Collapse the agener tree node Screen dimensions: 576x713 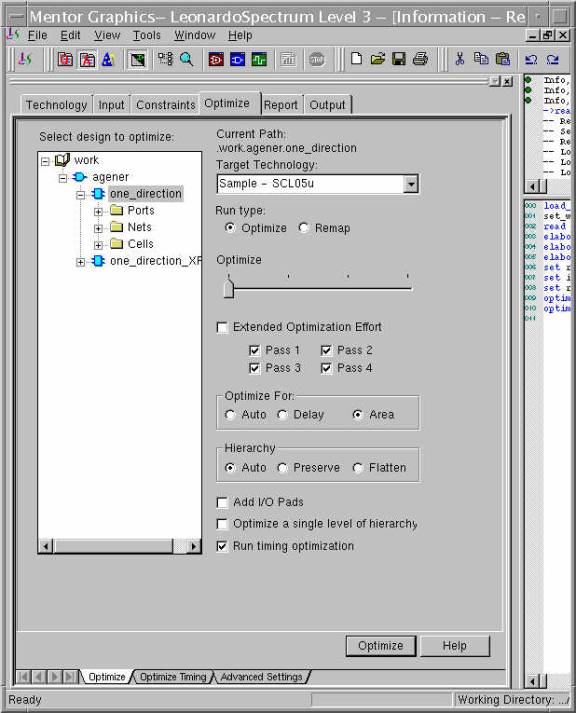coord(63,178)
